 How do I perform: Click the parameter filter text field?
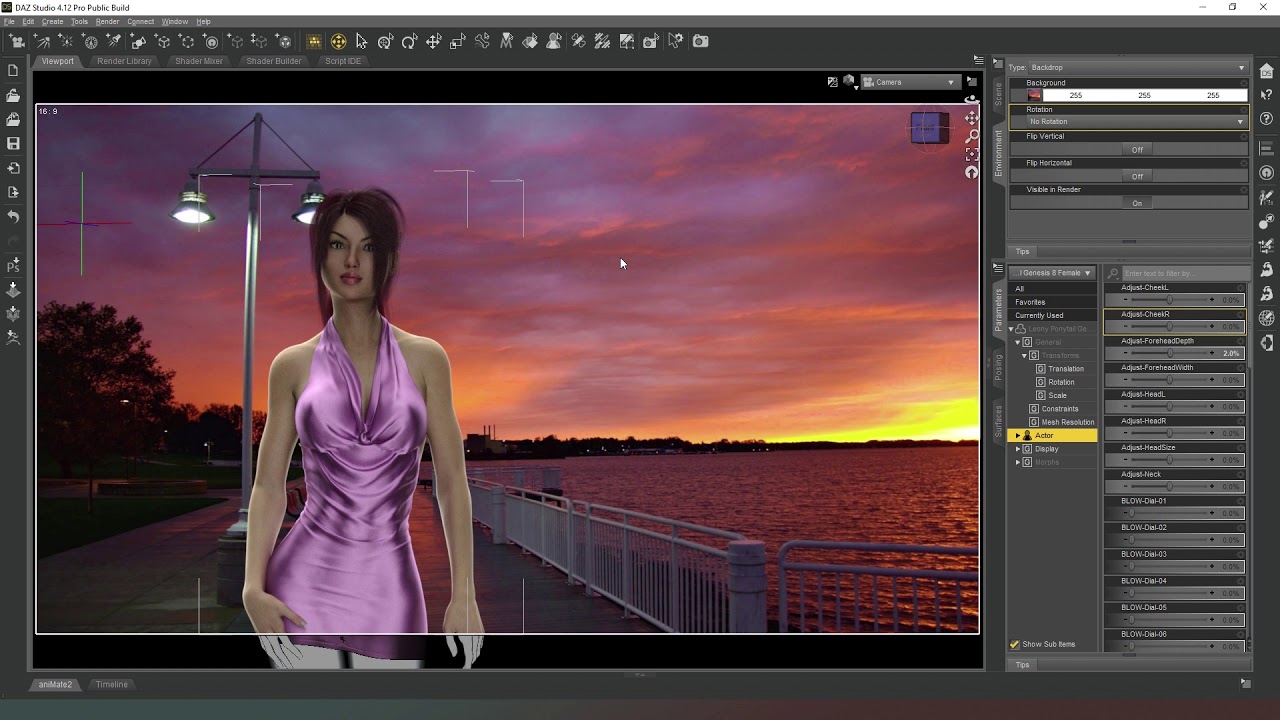[1185, 273]
